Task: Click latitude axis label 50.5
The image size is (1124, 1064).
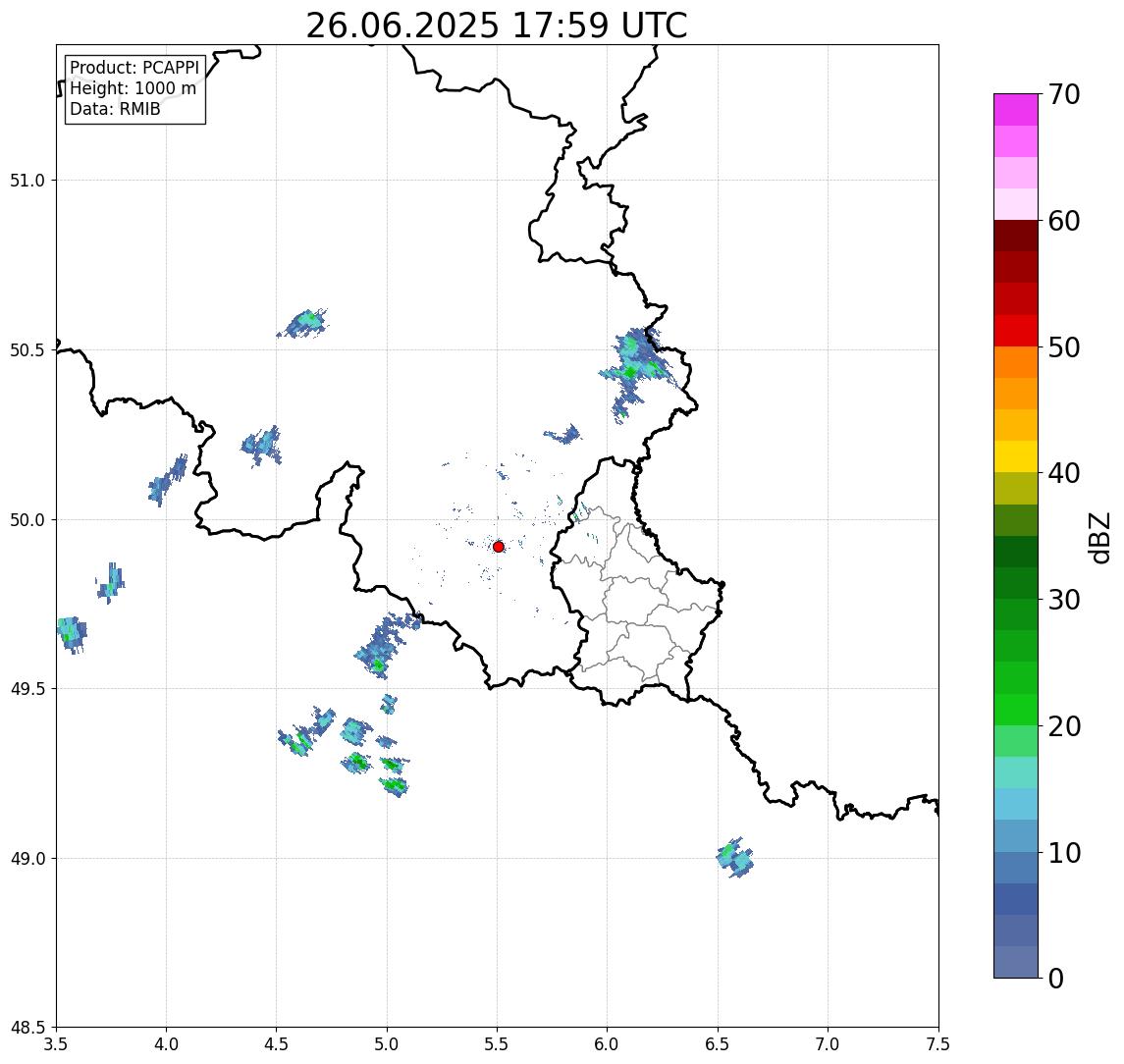Action: 27,350
